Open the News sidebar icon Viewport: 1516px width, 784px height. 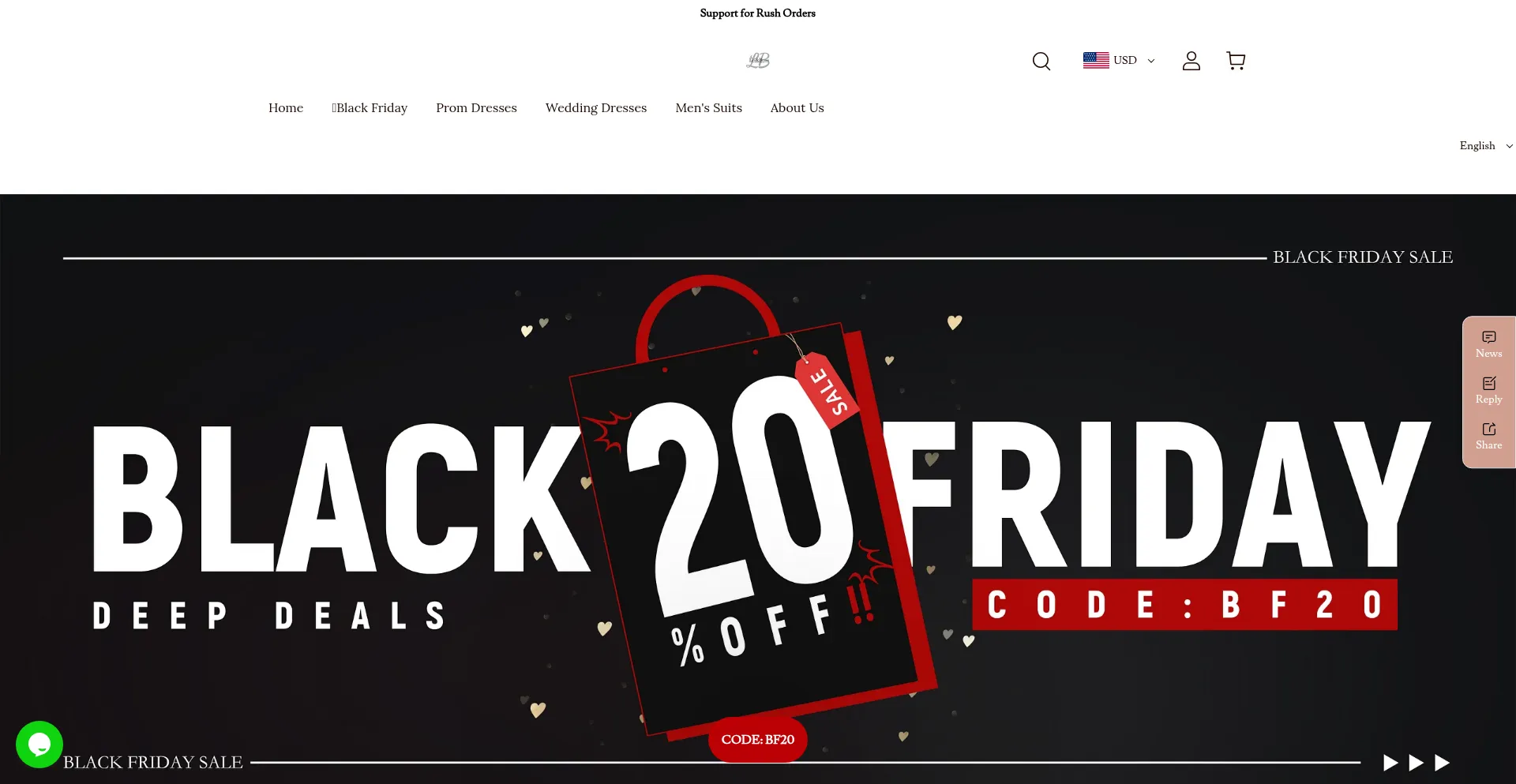tap(1488, 345)
